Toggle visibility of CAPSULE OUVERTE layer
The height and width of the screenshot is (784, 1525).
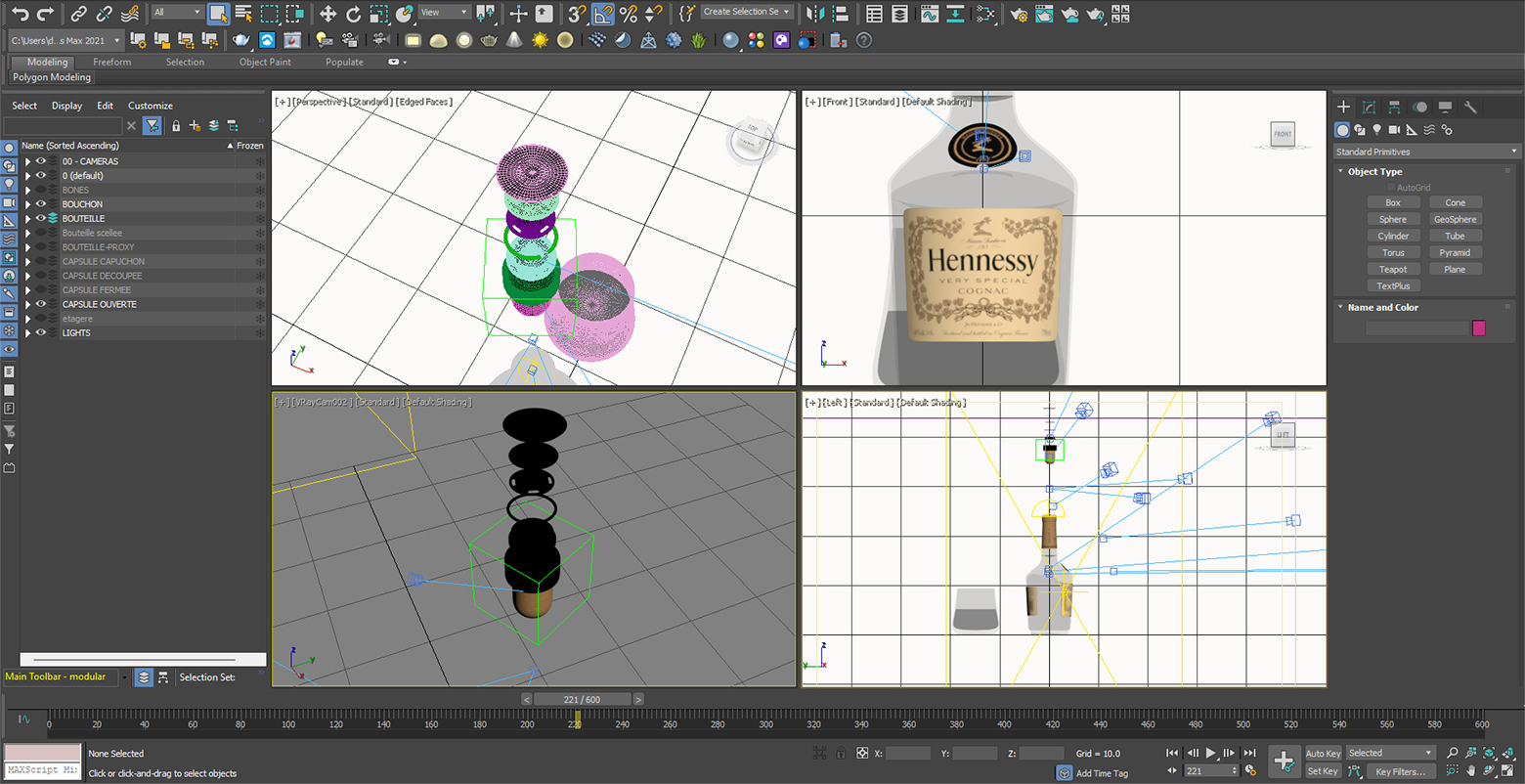click(x=41, y=304)
